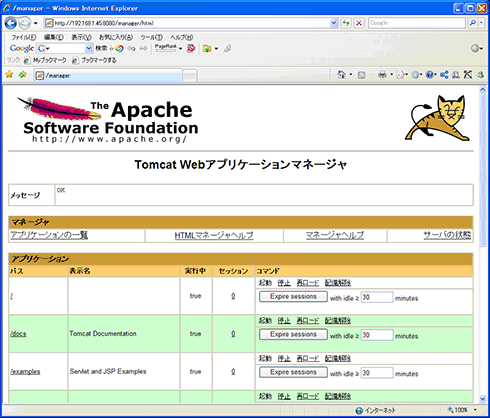Open the 表示(V) menu
Screen dimensions: 490x418
(x=81, y=37)
